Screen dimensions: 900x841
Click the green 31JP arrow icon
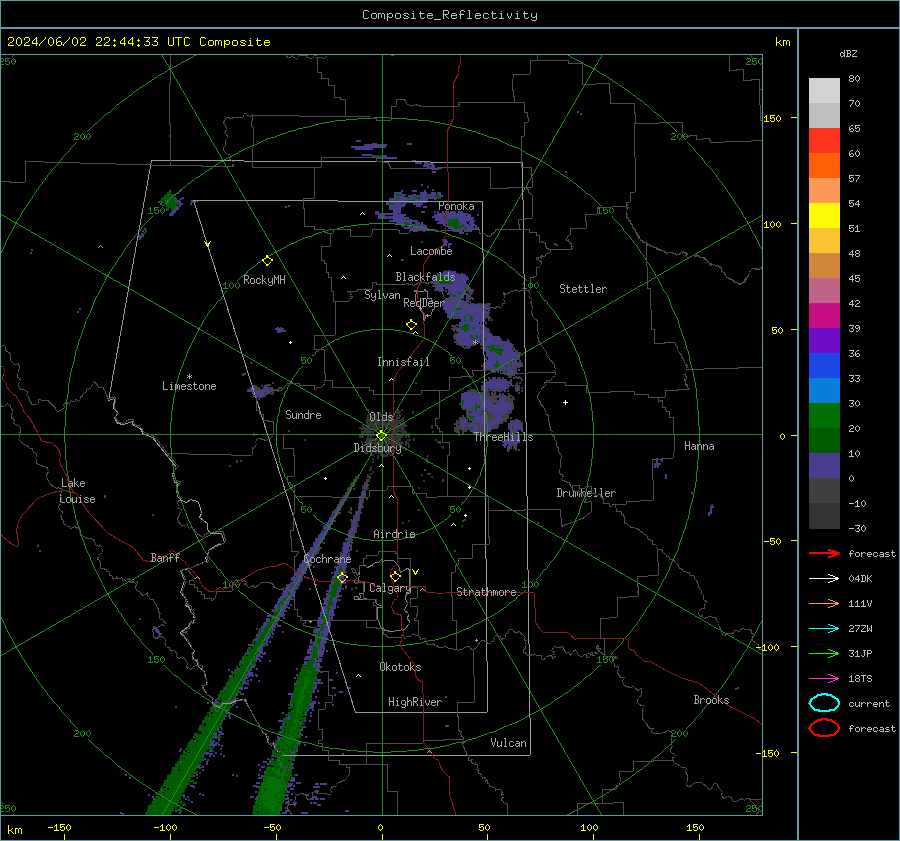(824, 653)
